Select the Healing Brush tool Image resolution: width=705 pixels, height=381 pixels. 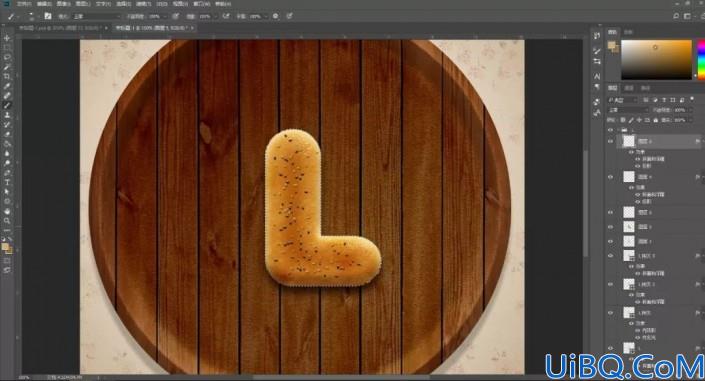7,95
